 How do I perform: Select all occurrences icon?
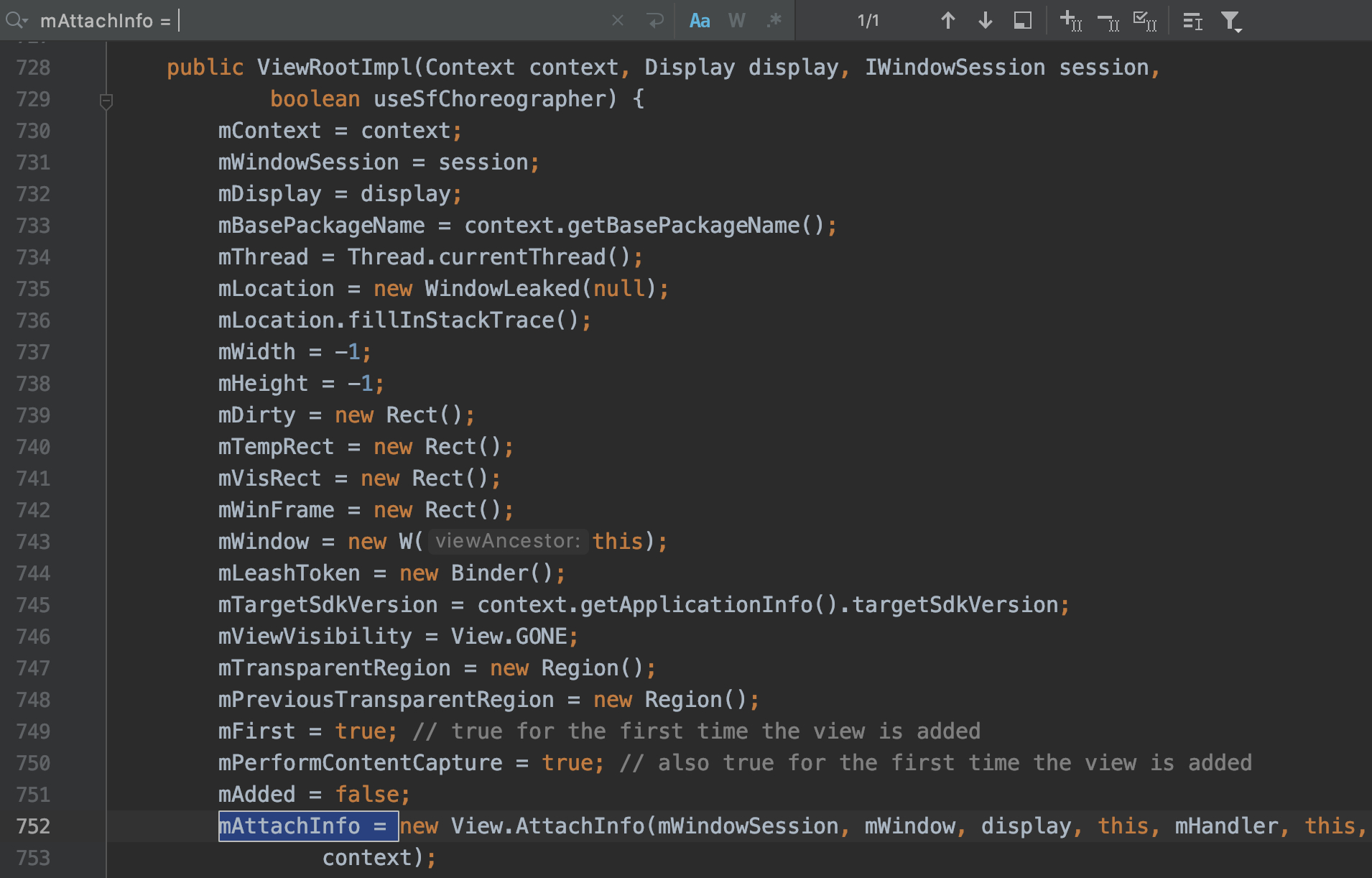[1145, 21]
